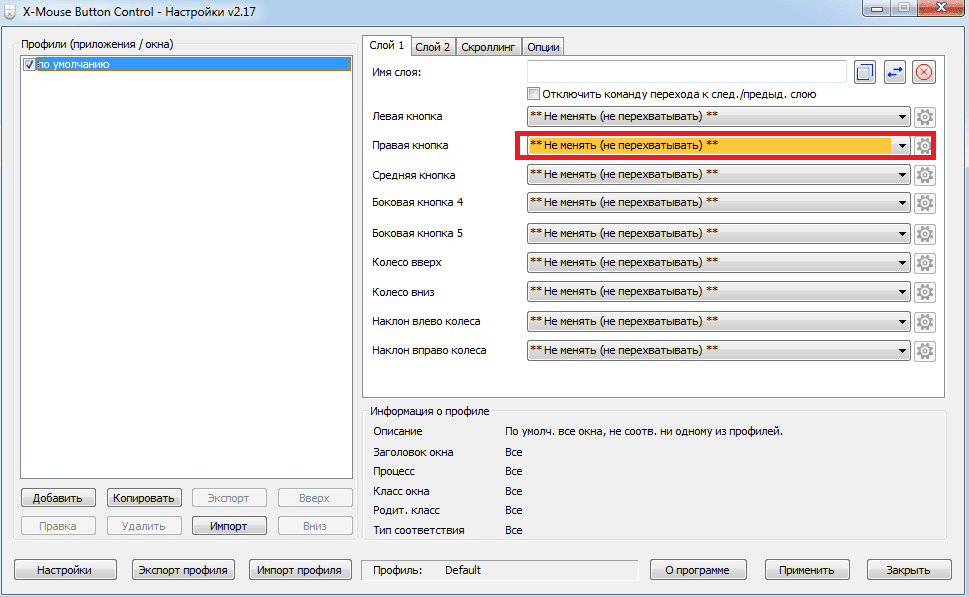Click the Импорт профиля button
Screen dimensions: 969x597
click(x=299, y=570)
